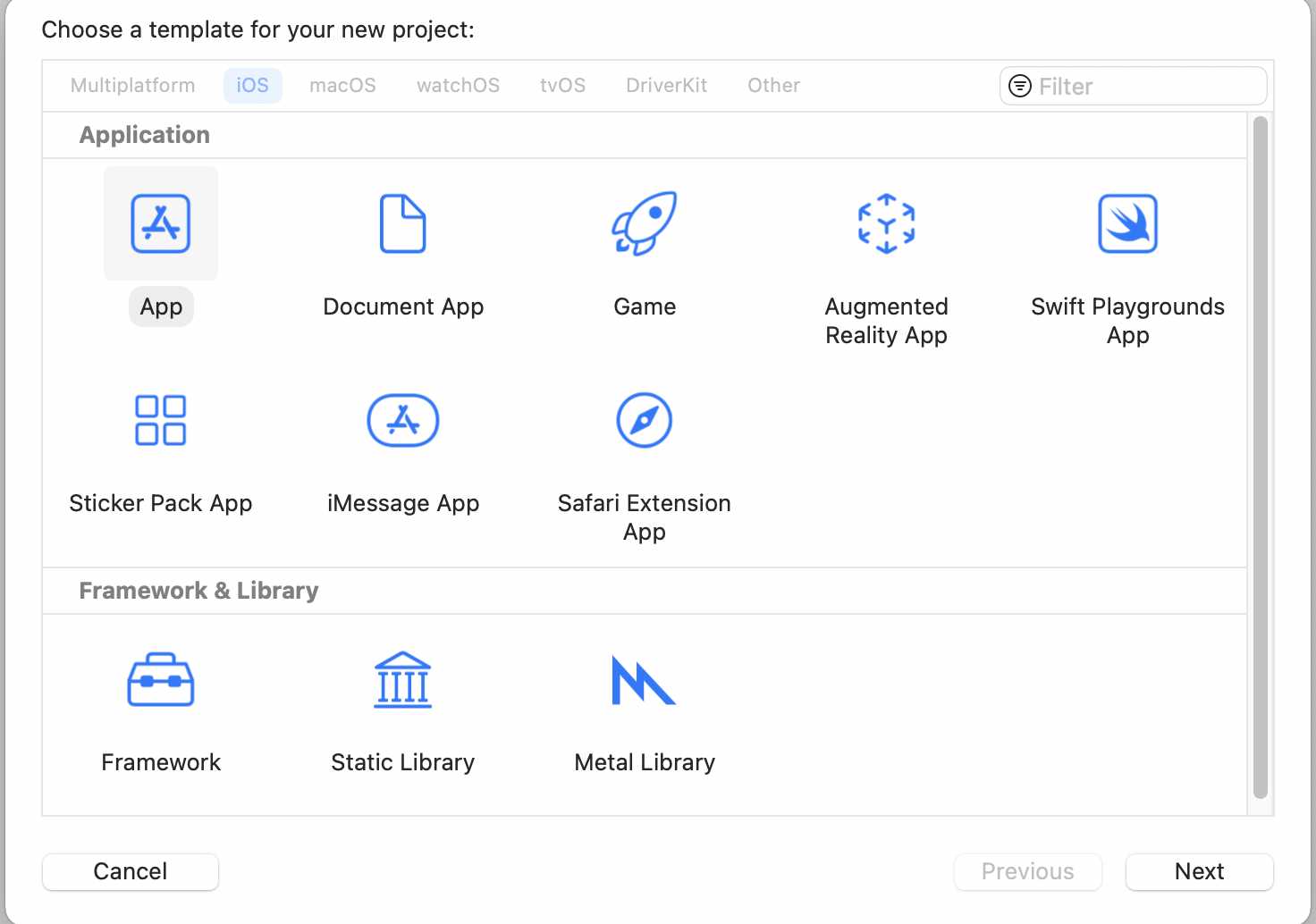Choose the Metal Library icon
Image resolution: width=1316 pixels, height=924 pixels.
tap(644, 680)
